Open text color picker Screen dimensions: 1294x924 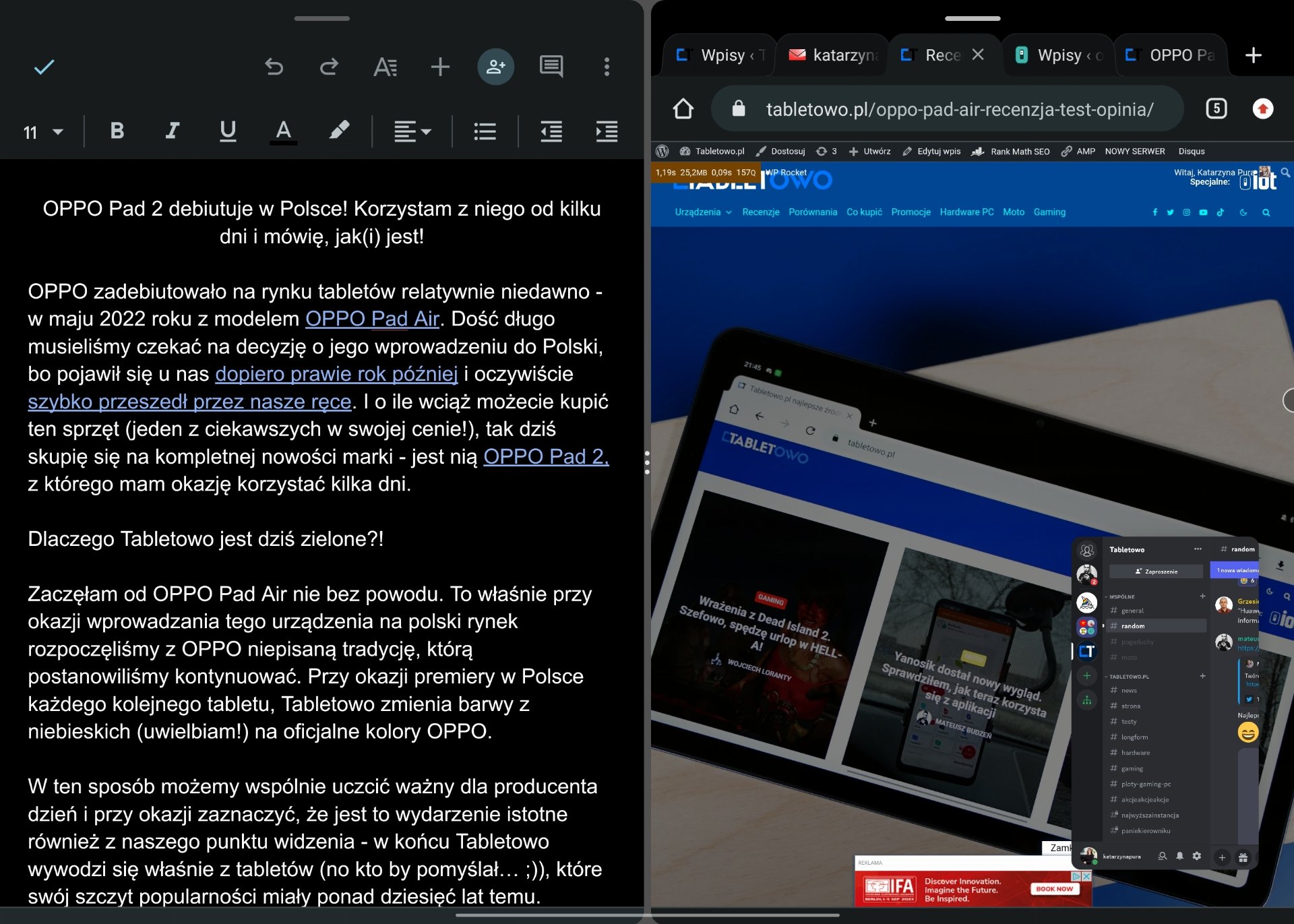point(284,131)
